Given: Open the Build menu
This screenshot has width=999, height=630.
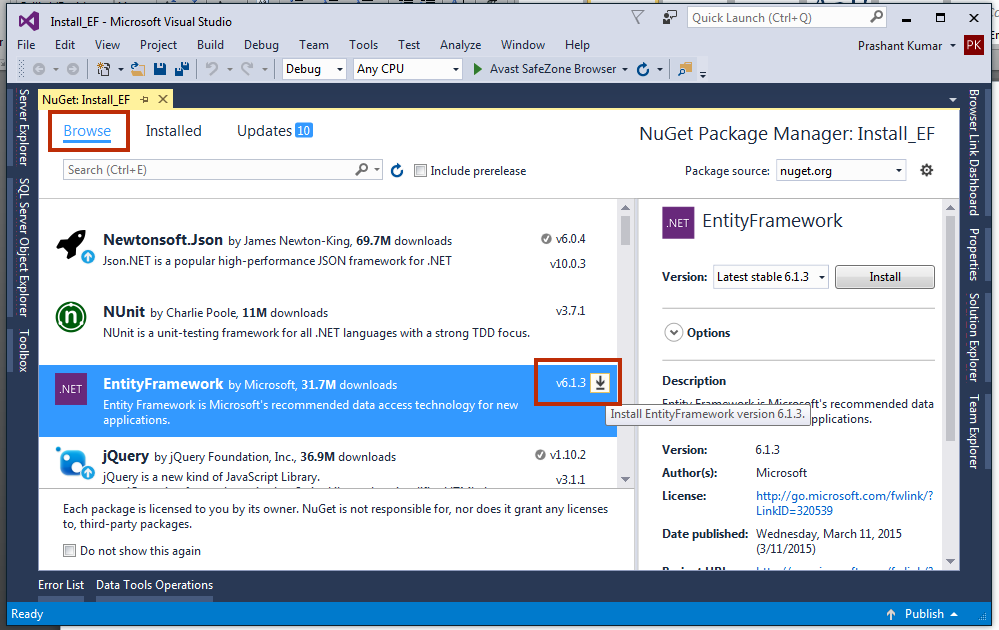Looking at the screenshot, I should click(x=210, y=45).
